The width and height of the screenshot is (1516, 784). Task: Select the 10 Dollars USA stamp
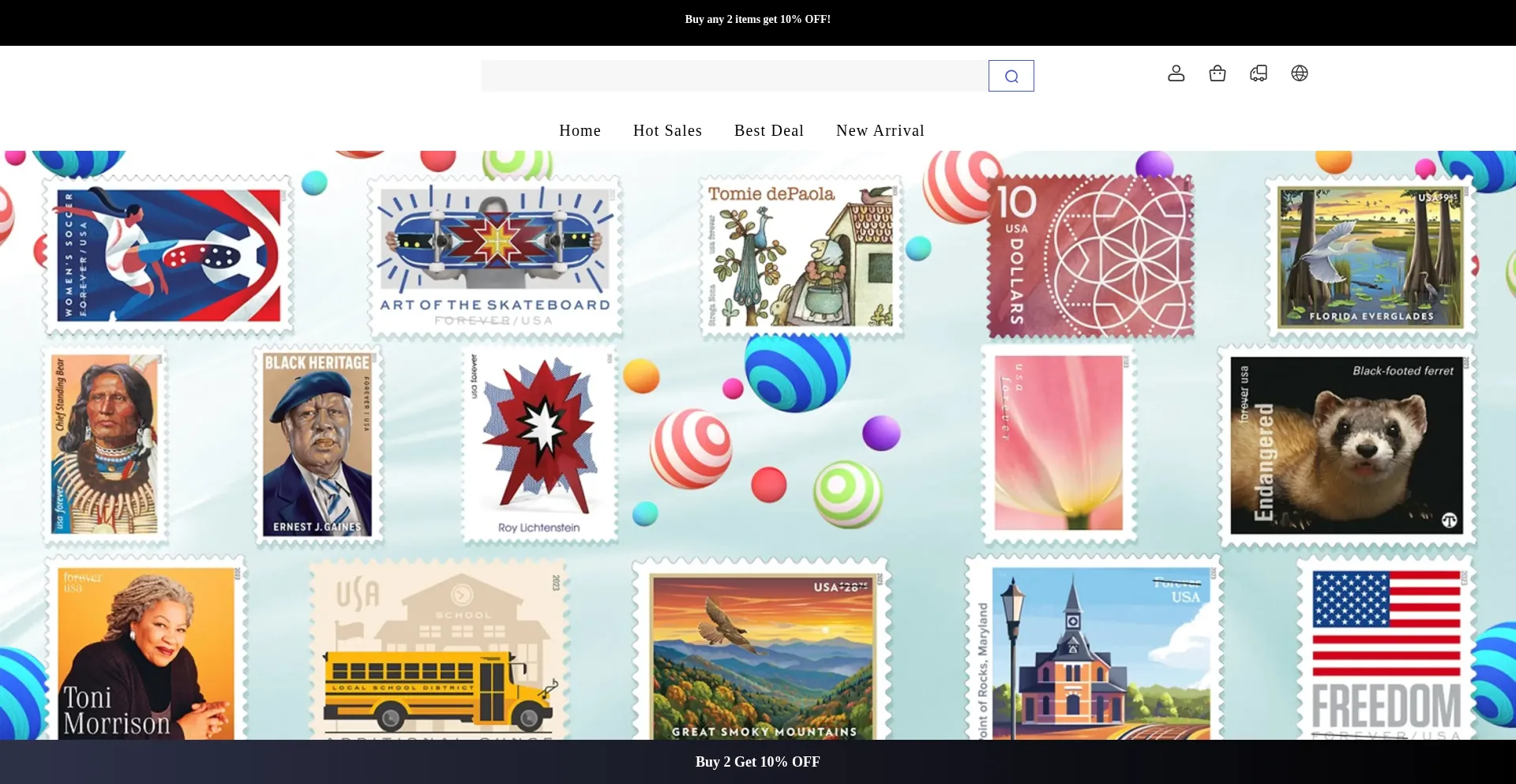(1090, 257)
